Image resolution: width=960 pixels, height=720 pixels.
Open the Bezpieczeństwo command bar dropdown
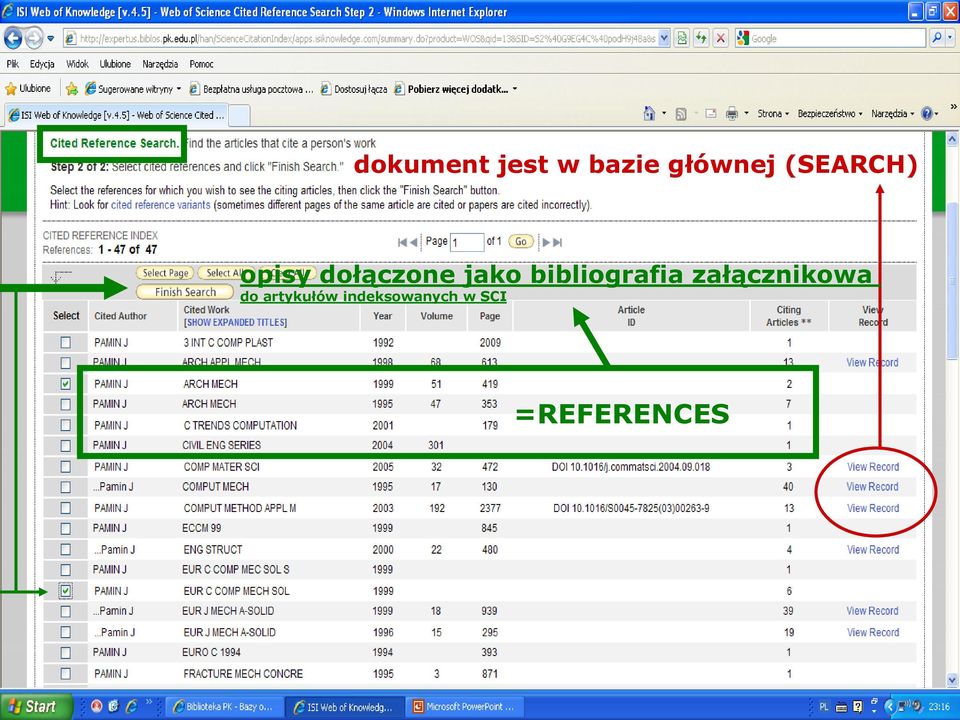coord(830,114)
